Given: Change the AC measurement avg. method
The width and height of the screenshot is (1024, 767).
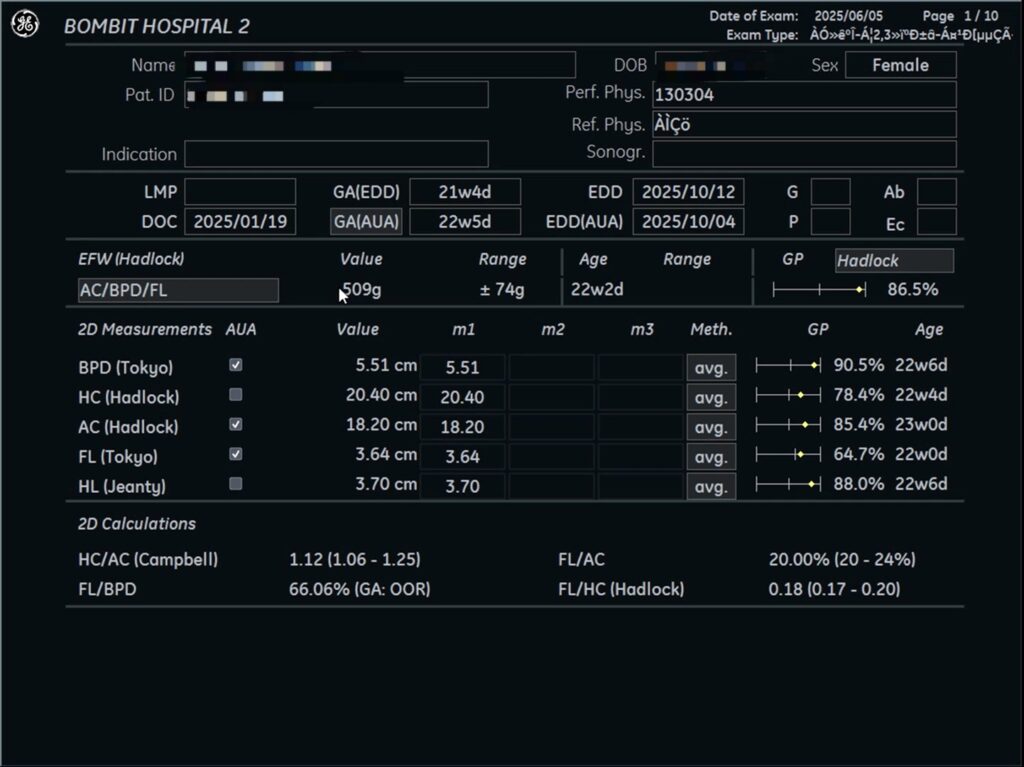Looking at the screenshot, I should (x=710, y=427).
